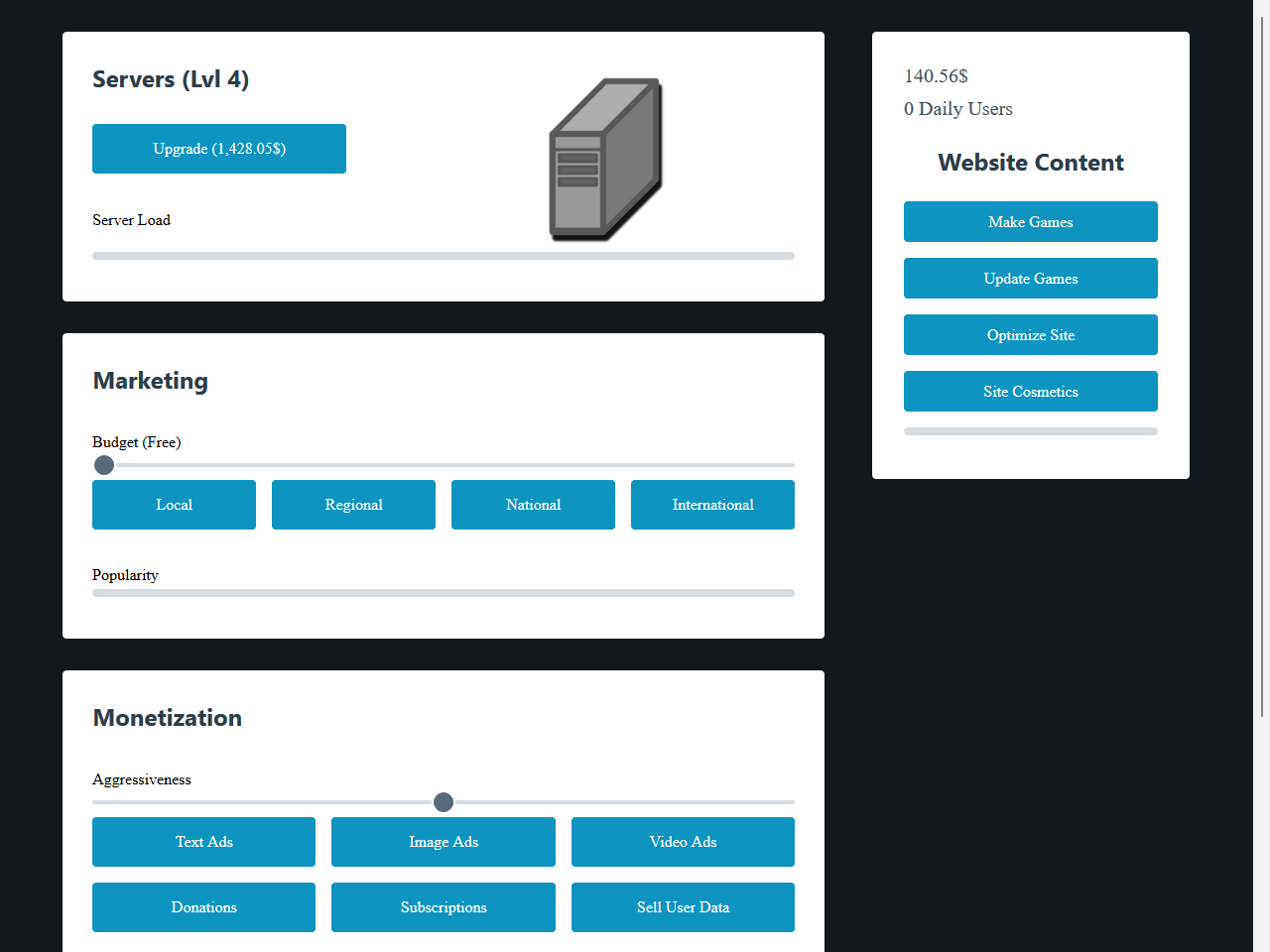1270x952 pixels.
Task: Choose National marketing
Action: [533, 505]
